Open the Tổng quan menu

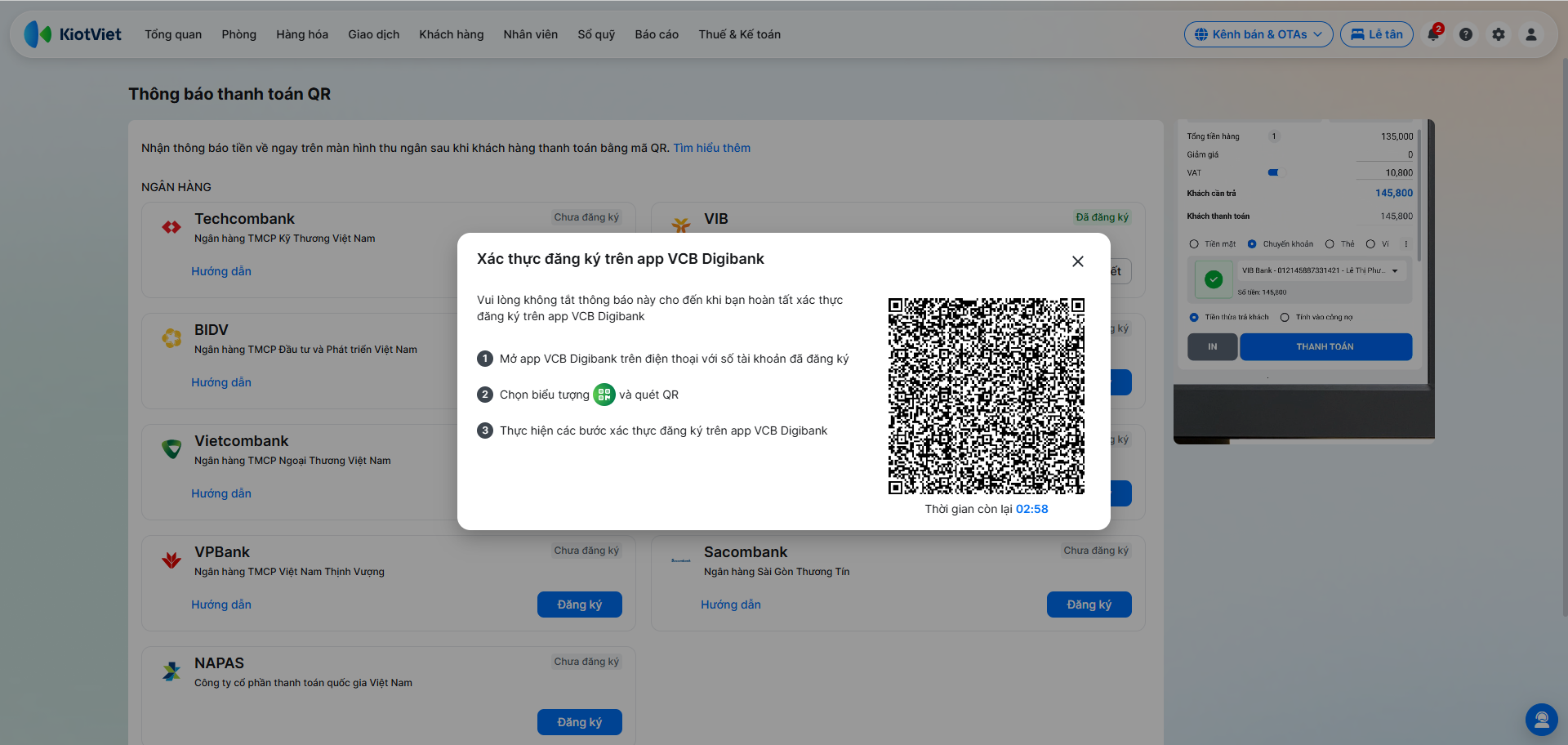[173, 34]
